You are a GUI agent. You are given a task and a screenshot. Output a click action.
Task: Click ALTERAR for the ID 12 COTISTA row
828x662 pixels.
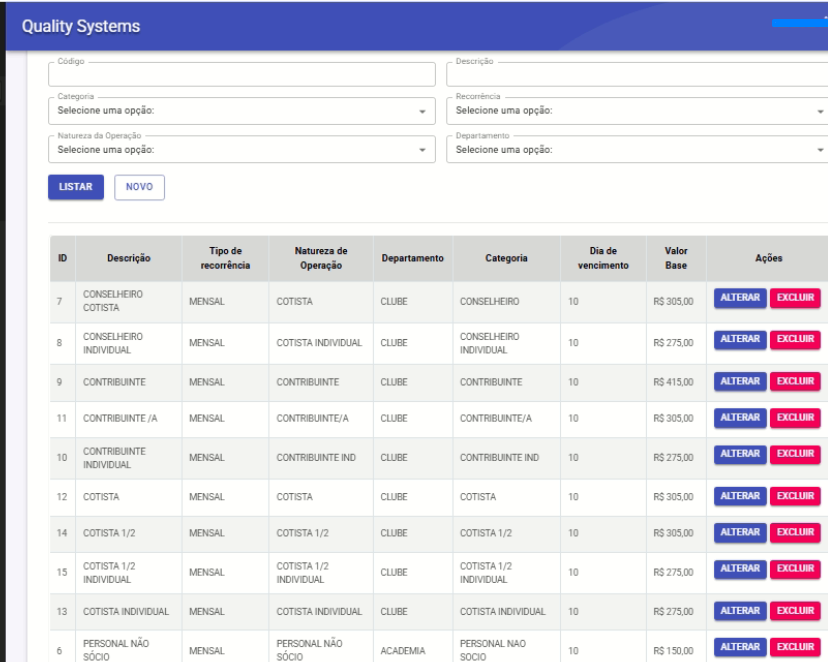point(739,496)
